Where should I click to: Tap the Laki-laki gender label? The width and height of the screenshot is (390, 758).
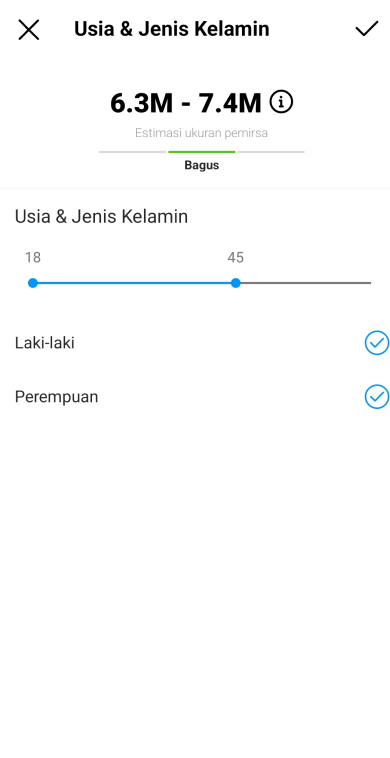tap(44, 343)
